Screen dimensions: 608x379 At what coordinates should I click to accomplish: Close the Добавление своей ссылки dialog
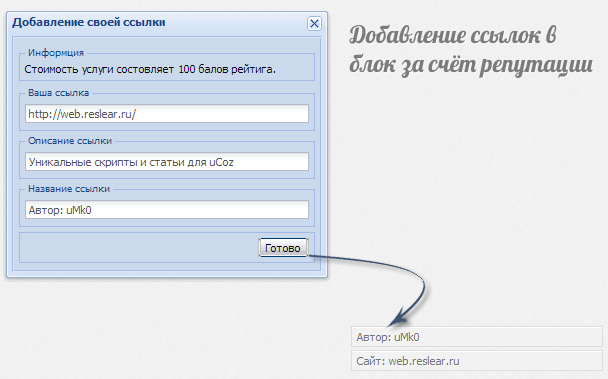point(314,24)
